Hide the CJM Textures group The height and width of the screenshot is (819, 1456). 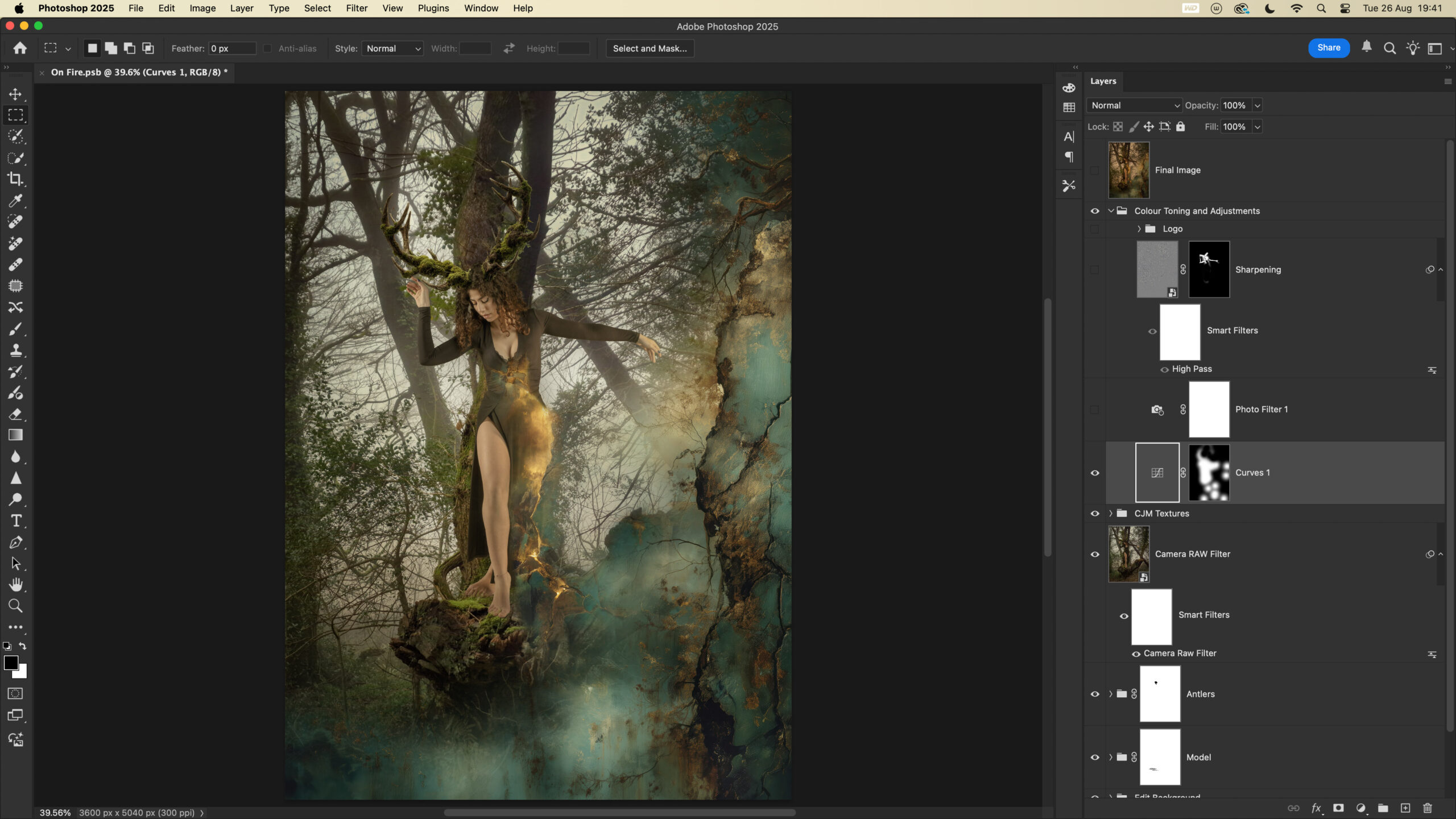point(1095,514)
